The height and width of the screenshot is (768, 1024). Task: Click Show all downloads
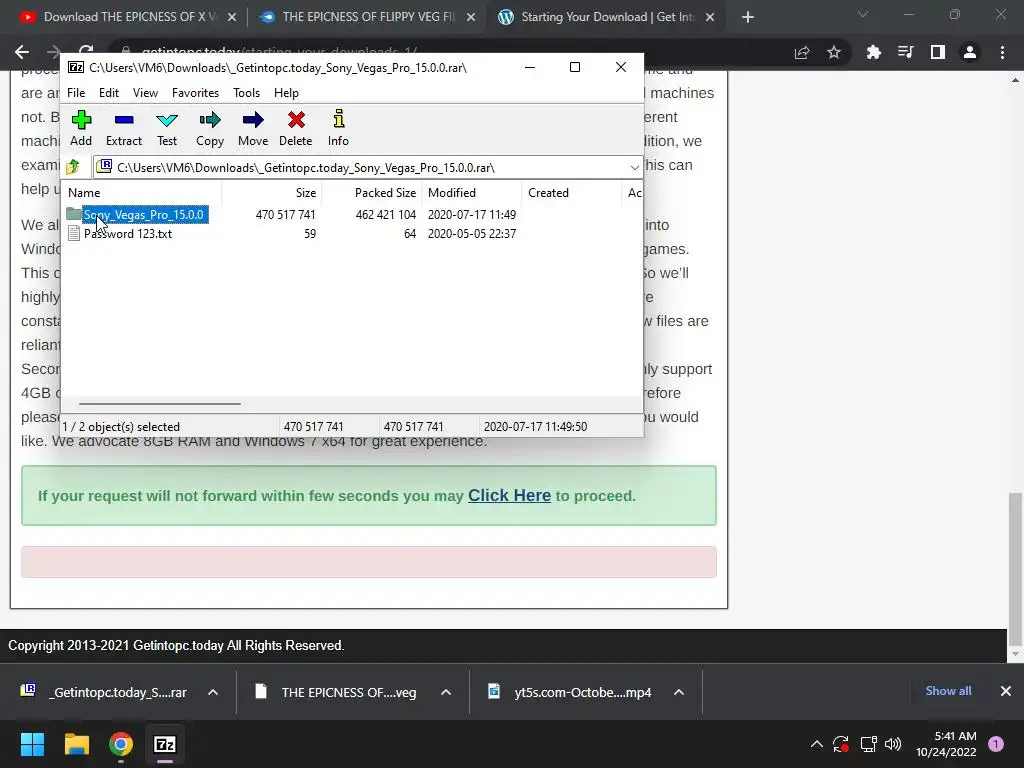948,691
